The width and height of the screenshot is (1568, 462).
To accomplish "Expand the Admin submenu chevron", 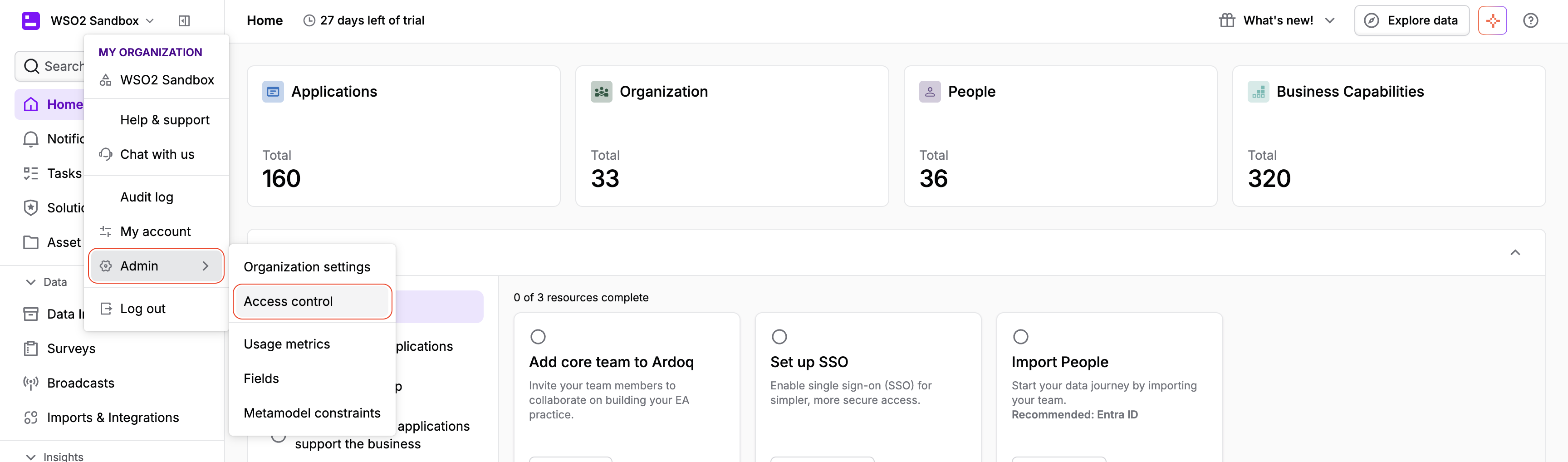I will coord(206,266).
